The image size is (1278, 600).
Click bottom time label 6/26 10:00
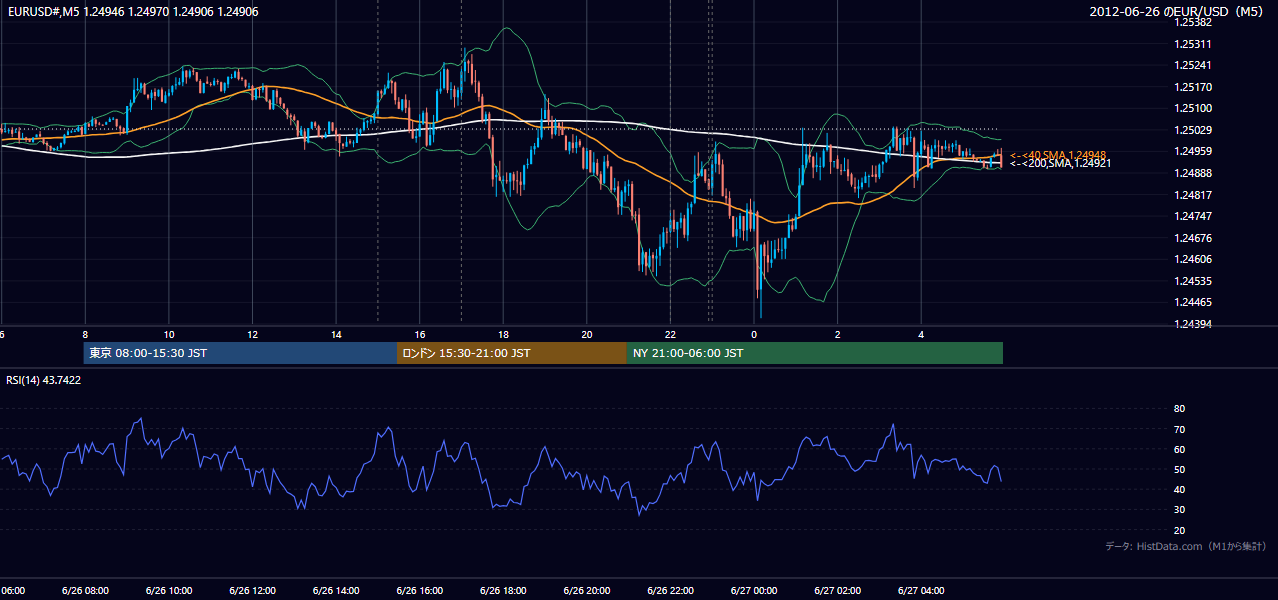[168, 591]
